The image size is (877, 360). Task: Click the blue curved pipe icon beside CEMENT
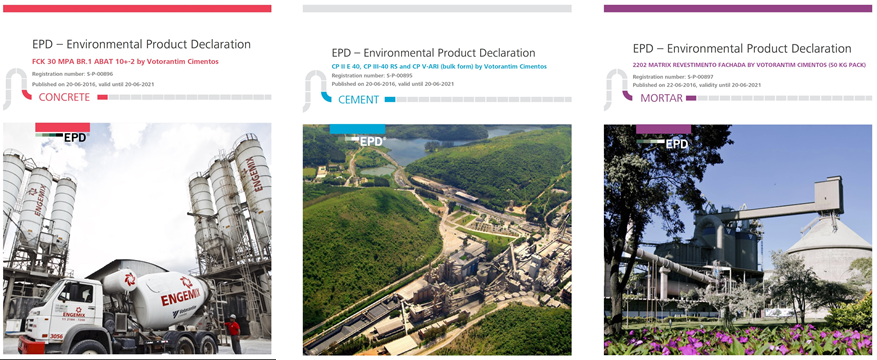pyautogui.click(x=326, y=96)
